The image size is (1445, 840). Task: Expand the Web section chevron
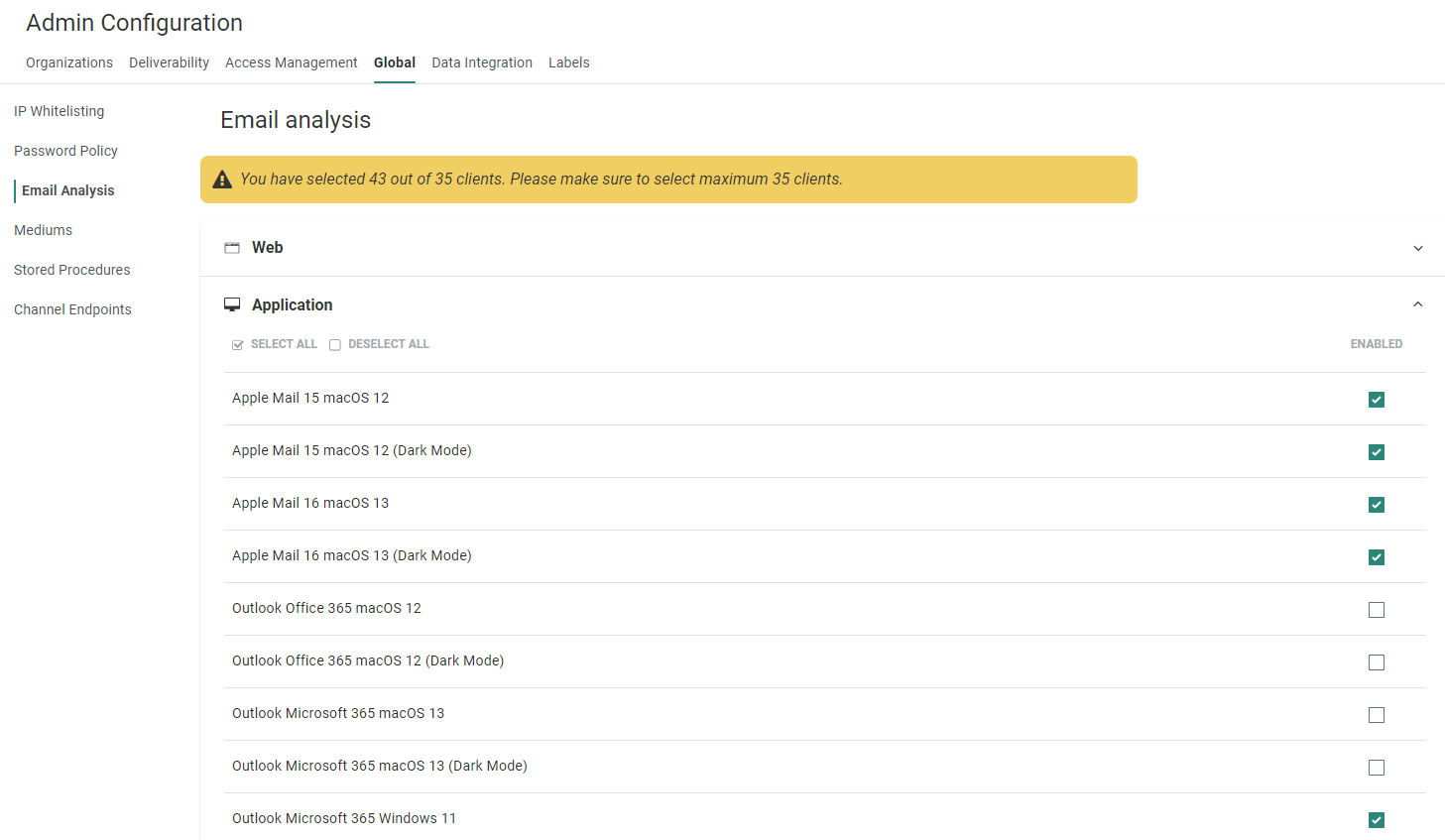pyautogui.click(x=1417, y=248)
